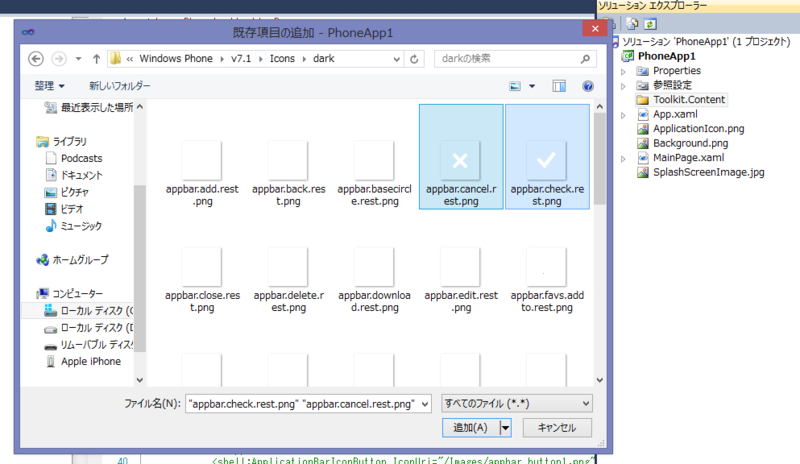This screenshot has height=464, width=800.
Task: Click appbar.check.rest.png thumbnail
Action: pyautogui.click(x=546, y=160)
